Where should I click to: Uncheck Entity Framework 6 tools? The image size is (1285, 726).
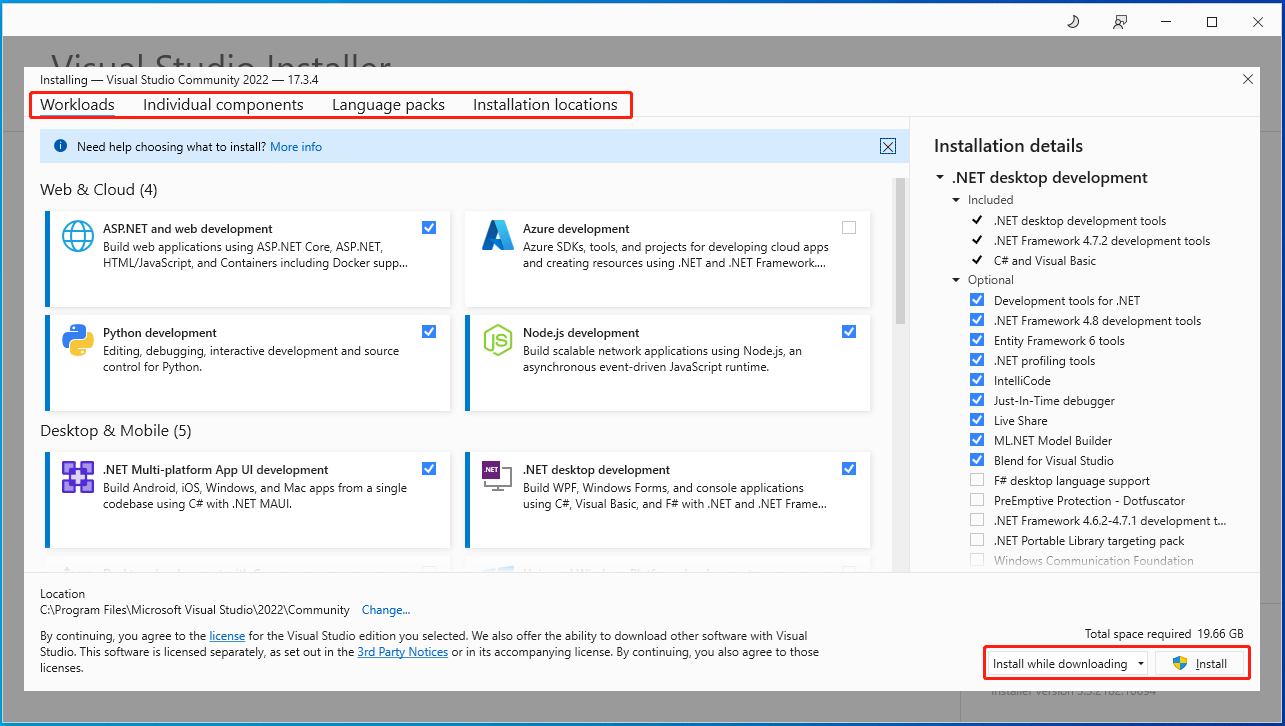pyautogui.click(x=977, y=340)
